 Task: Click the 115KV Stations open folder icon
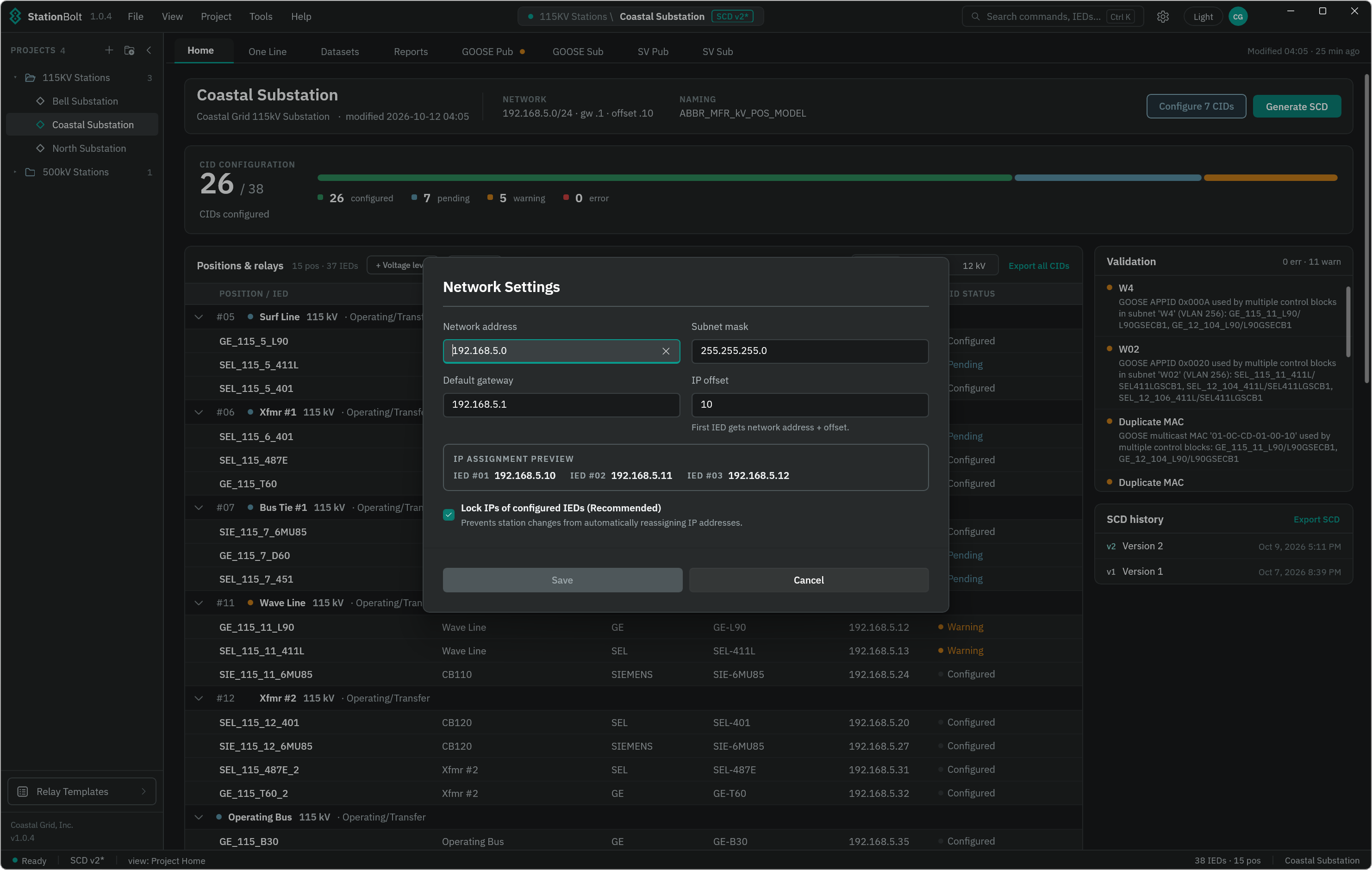(x=30, y=77)
